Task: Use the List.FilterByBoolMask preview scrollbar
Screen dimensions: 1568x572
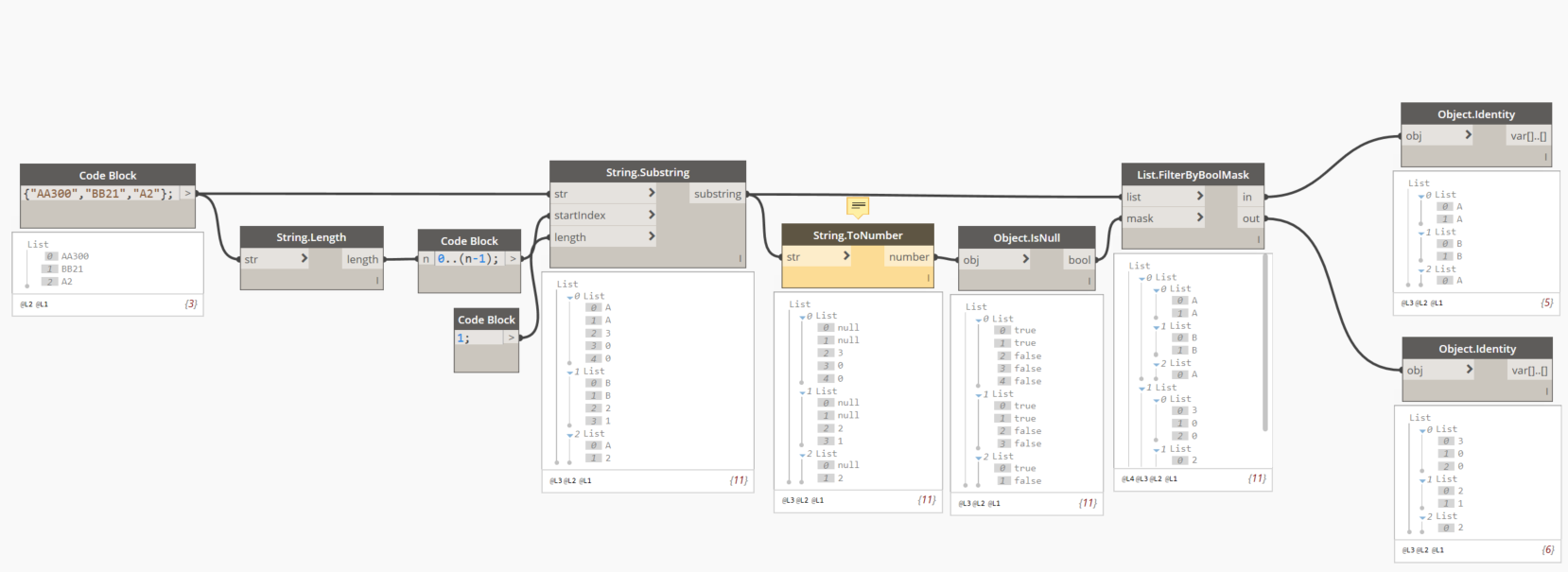Action: 1265,342
